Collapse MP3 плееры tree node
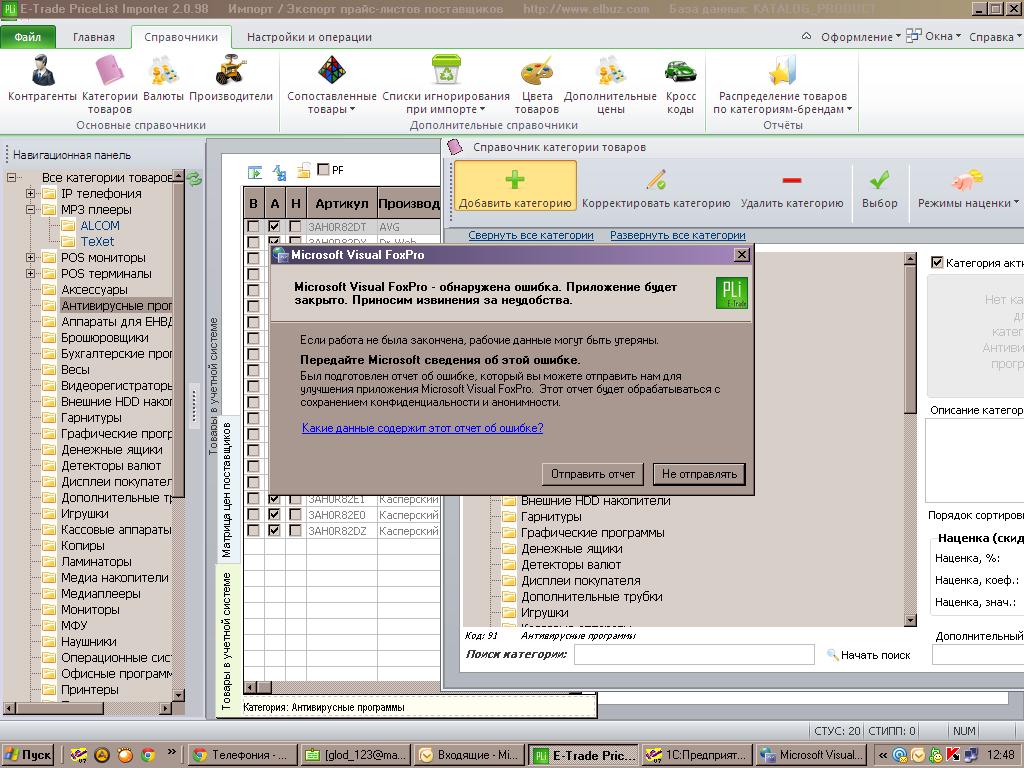 pyautogui.click(x=30, y=210)
